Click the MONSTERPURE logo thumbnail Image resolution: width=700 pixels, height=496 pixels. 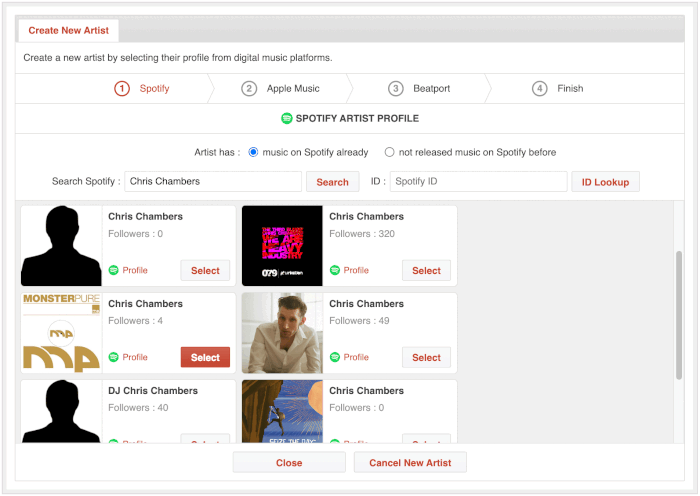(61, 333)
